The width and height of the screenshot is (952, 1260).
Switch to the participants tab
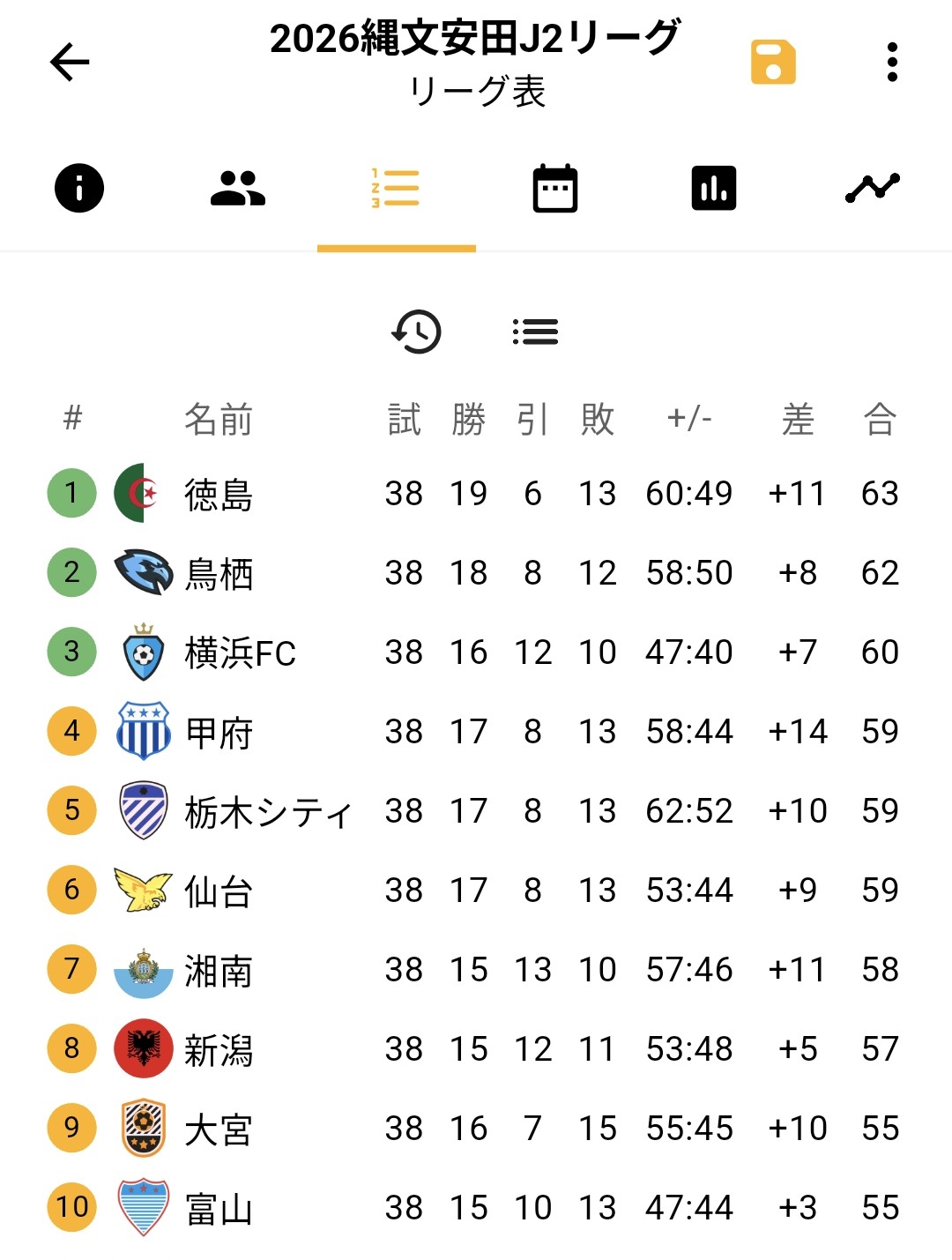(x=238, y=188)
